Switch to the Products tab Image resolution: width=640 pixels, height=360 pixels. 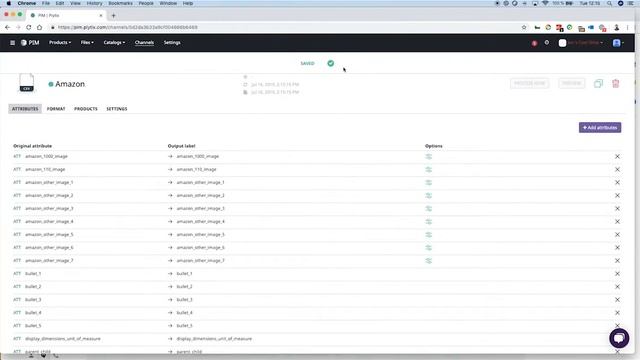[86, 109]
